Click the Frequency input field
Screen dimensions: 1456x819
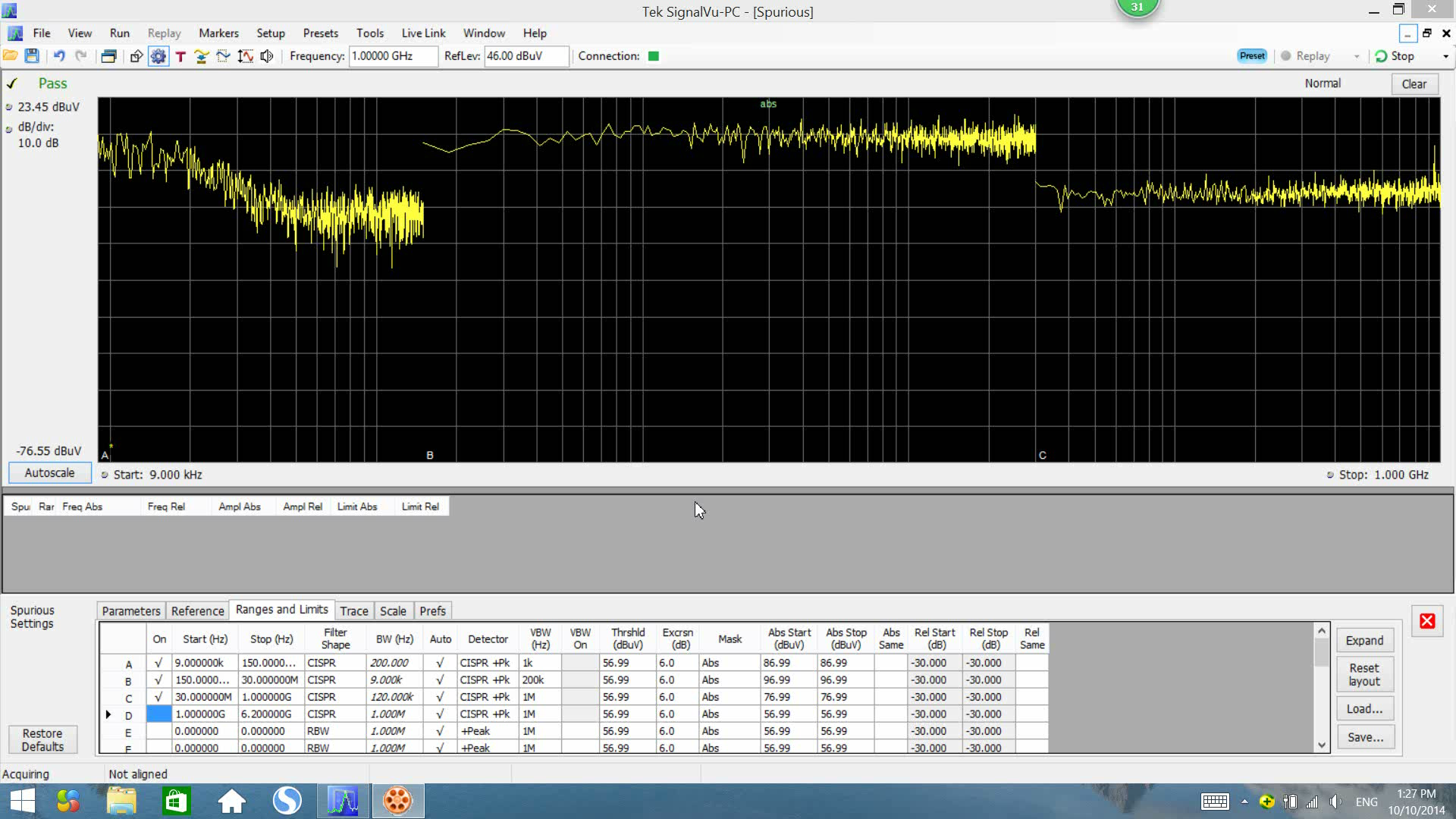tap(393, 56)
